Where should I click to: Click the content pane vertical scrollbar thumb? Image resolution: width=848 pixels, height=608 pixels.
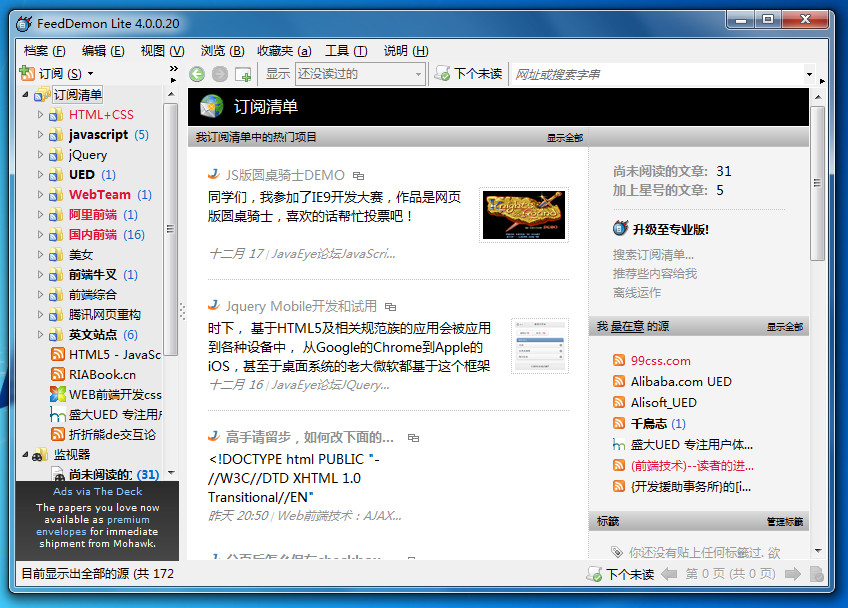pyautogui.click(x=817, y=183)
